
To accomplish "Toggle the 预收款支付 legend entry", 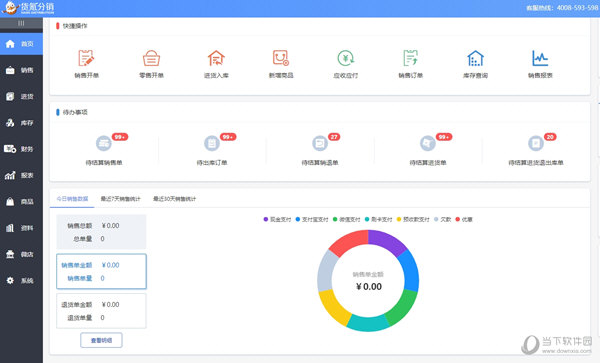I will coord(413,220).
